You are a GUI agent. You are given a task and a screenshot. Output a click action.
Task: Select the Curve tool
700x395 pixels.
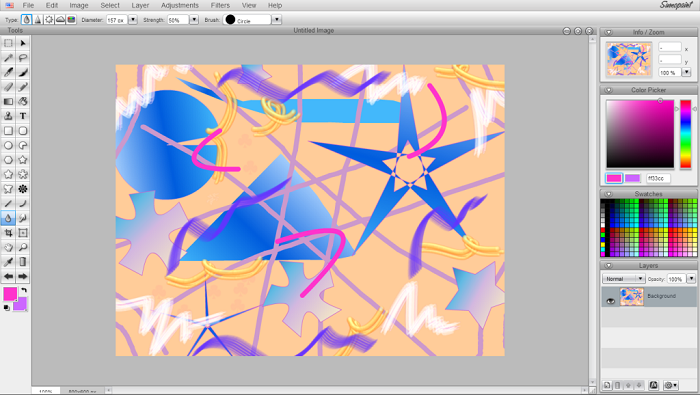[23, 204]
